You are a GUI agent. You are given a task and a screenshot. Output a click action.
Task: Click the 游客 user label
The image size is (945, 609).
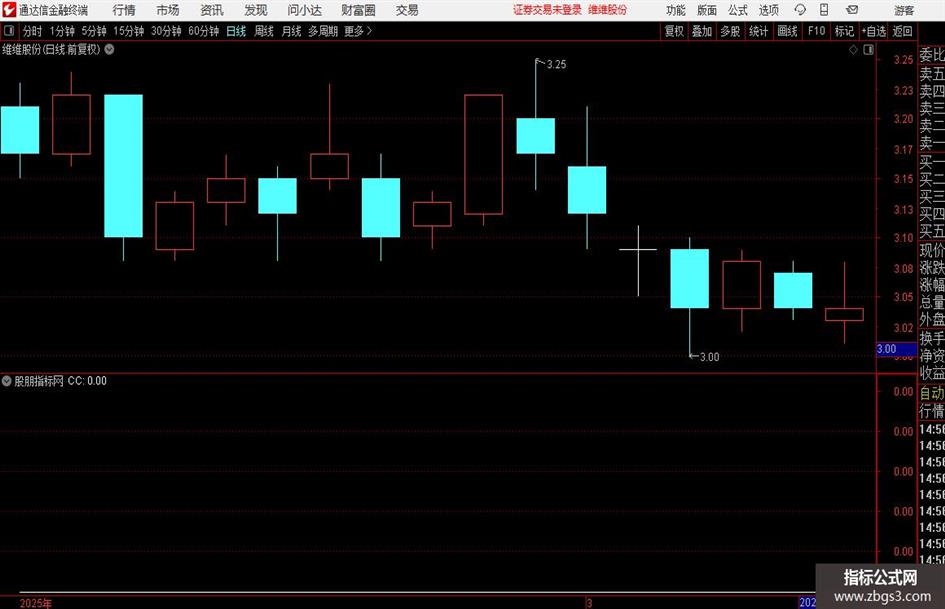[903, 10]
